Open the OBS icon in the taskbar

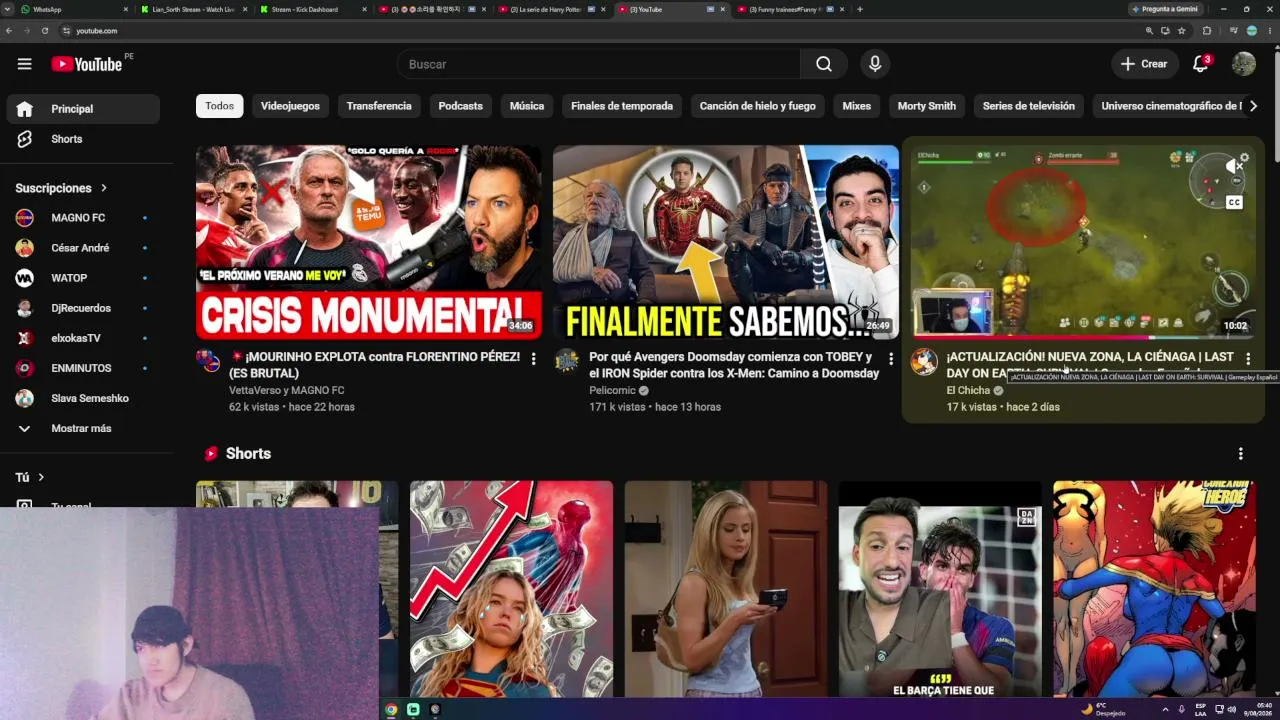[435, 710]
